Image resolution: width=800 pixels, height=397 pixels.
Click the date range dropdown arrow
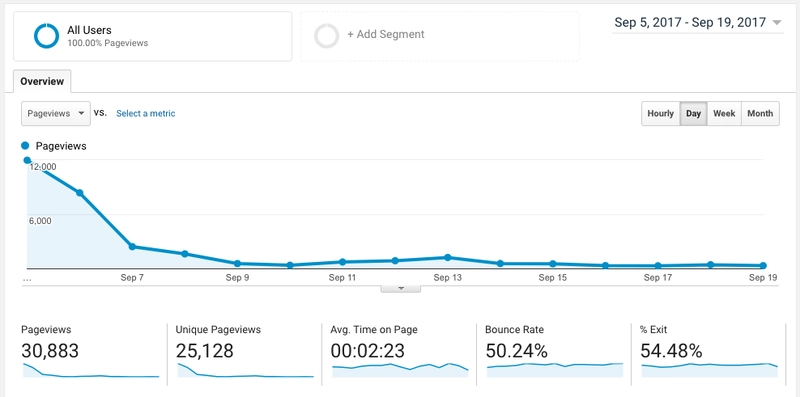777,23
